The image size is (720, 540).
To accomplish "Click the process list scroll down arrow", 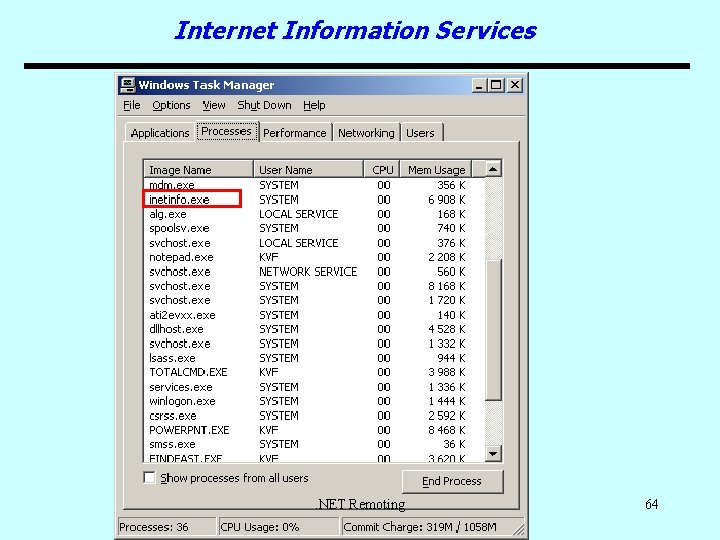I will (493, 454).
